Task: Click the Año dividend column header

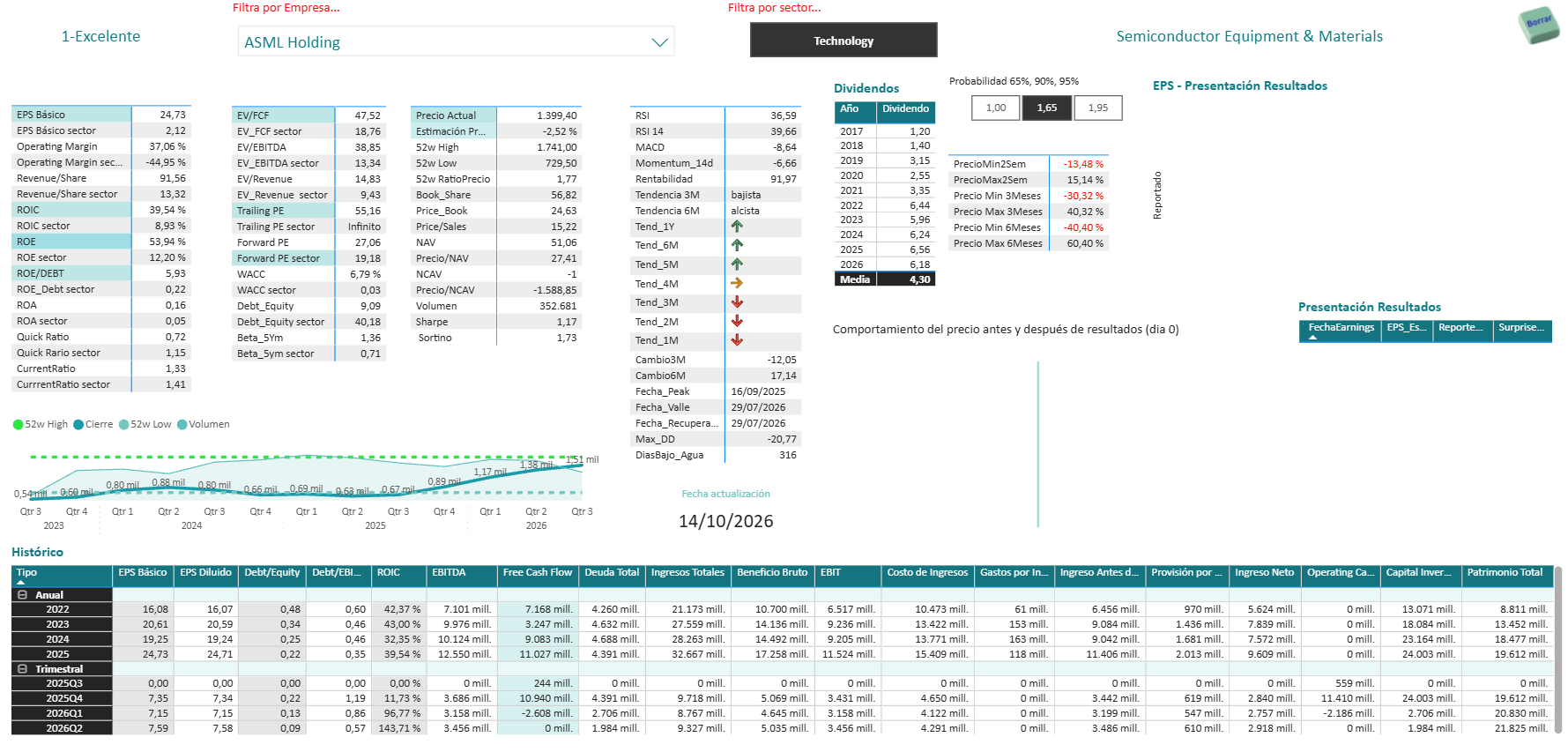Action: coord(855,111)
